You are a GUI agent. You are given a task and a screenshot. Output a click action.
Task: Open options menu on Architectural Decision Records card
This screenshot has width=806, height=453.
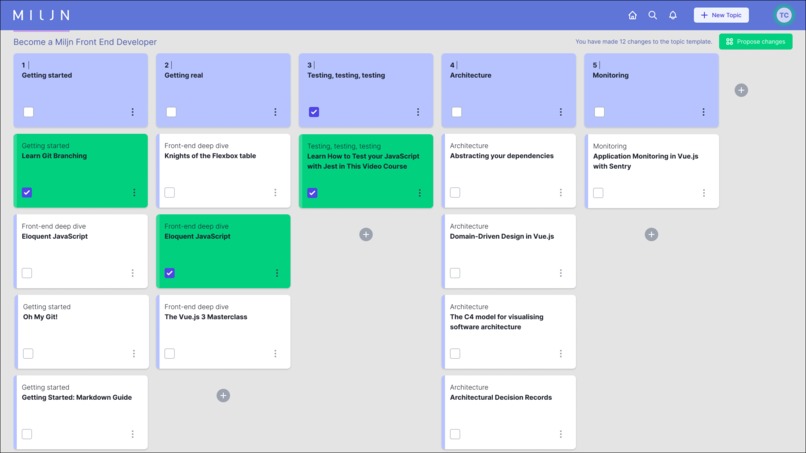[561, 434]
